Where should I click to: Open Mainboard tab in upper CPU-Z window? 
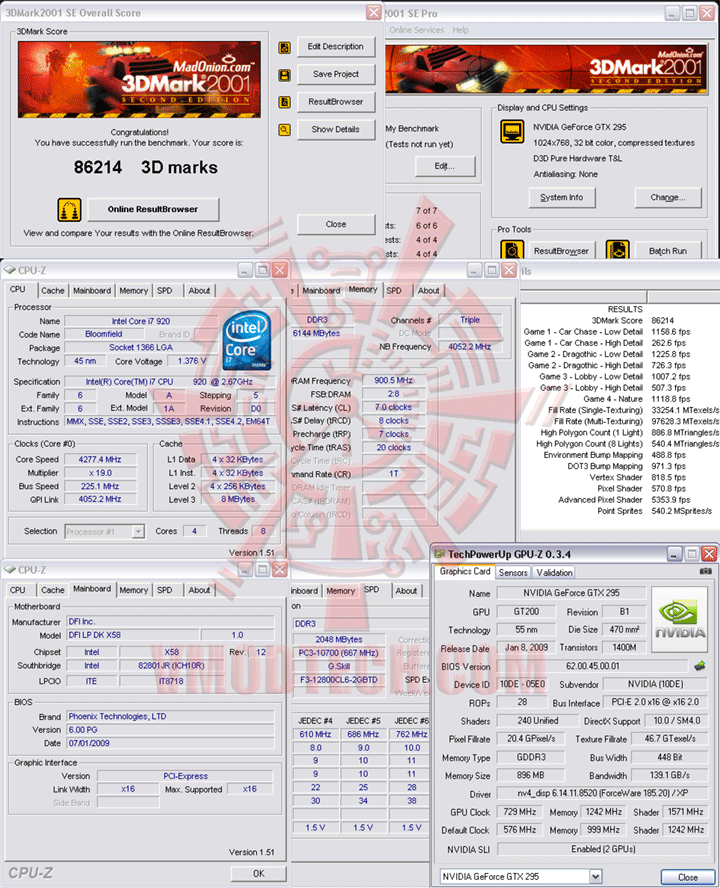[92, 291]
